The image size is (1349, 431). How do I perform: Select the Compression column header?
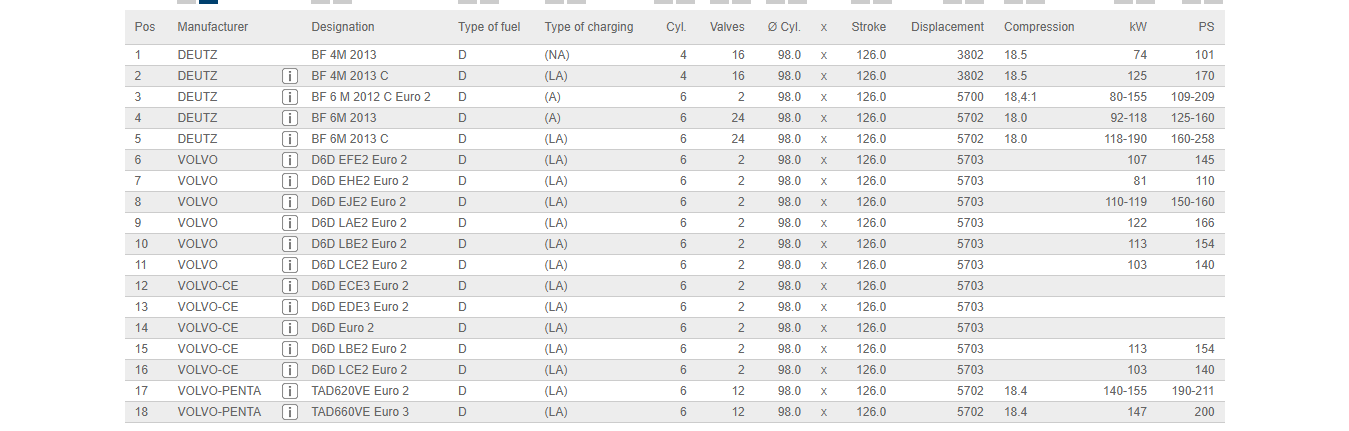pos(1039,27)
